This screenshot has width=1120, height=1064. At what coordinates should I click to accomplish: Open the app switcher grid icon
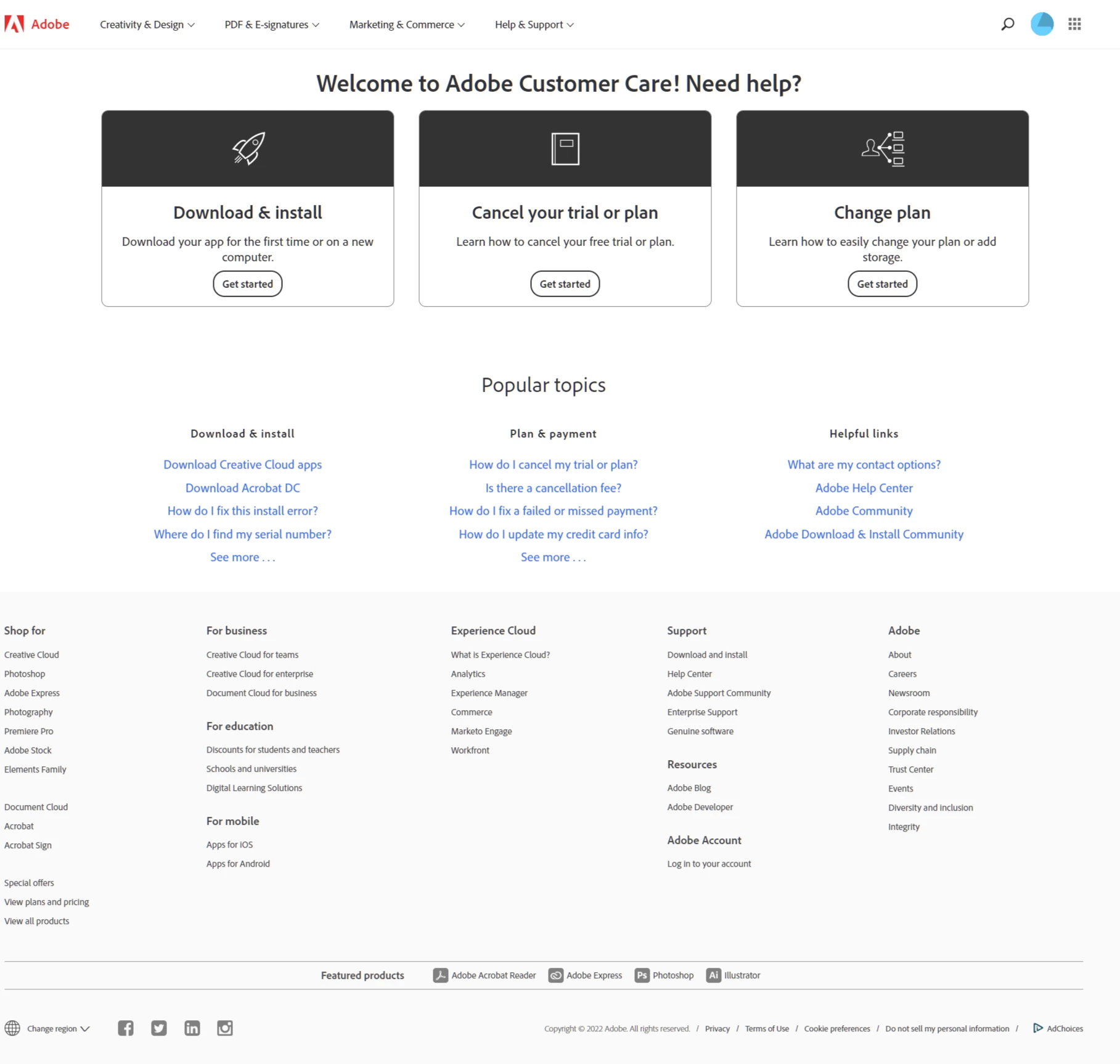[1074, 24]
